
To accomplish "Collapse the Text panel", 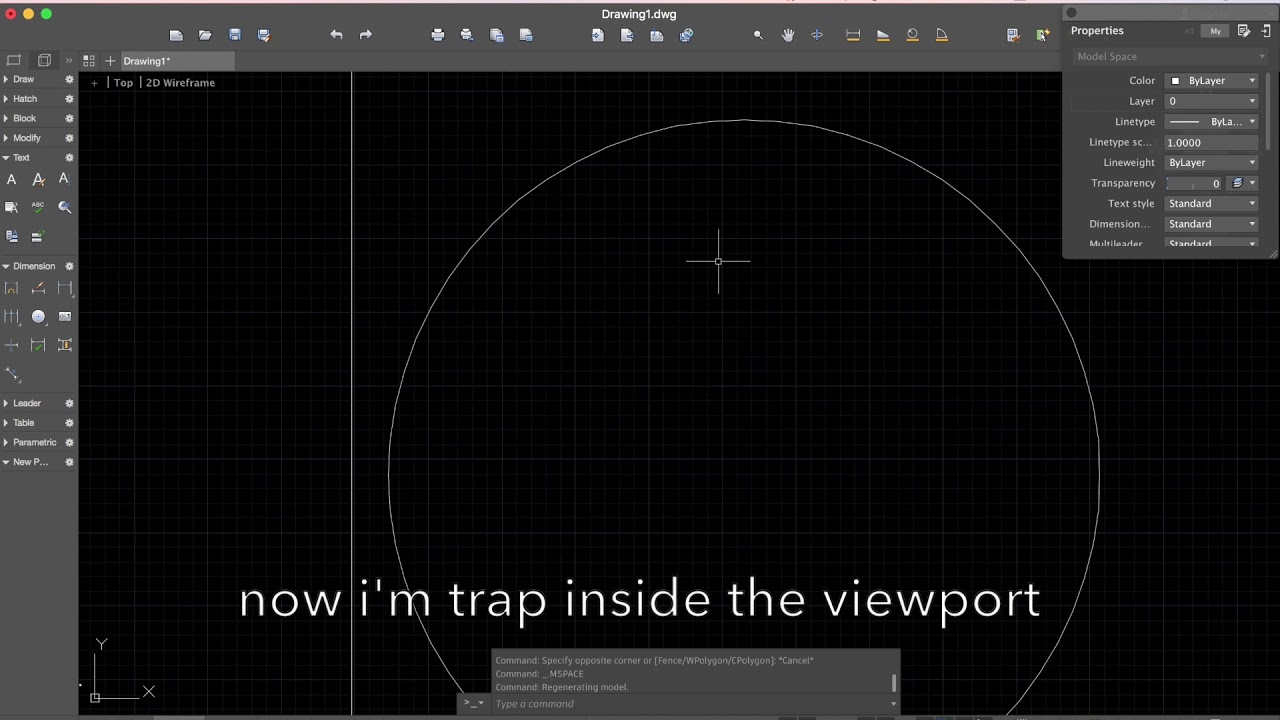I will [6, 158].
